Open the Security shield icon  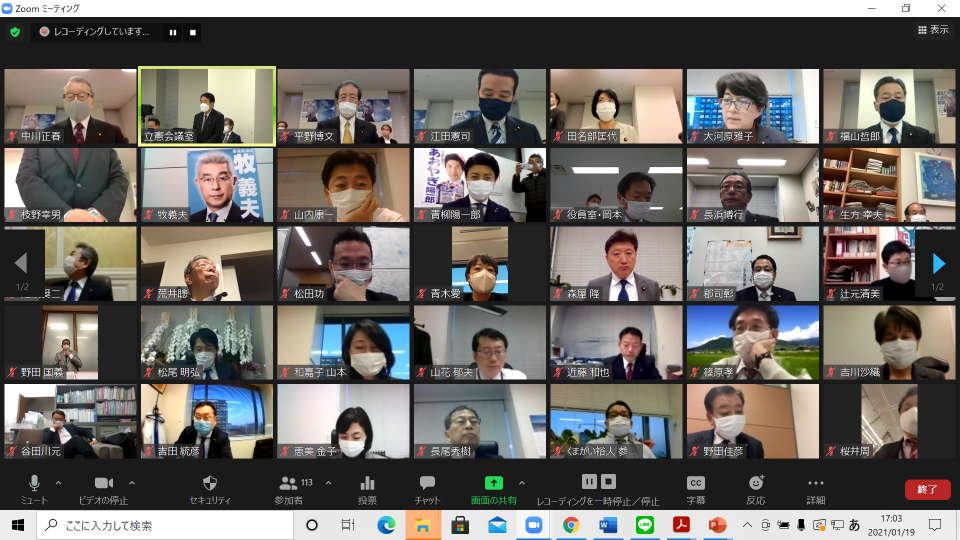click(209, 483)
